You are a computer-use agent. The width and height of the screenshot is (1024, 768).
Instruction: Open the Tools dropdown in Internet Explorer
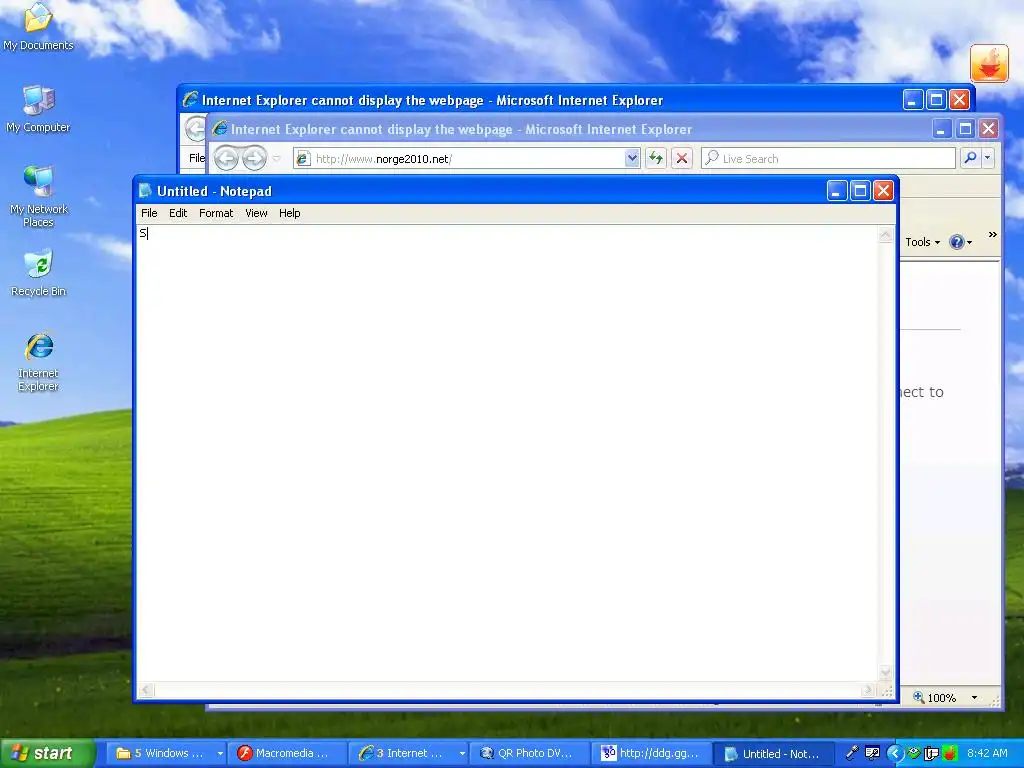922,242
